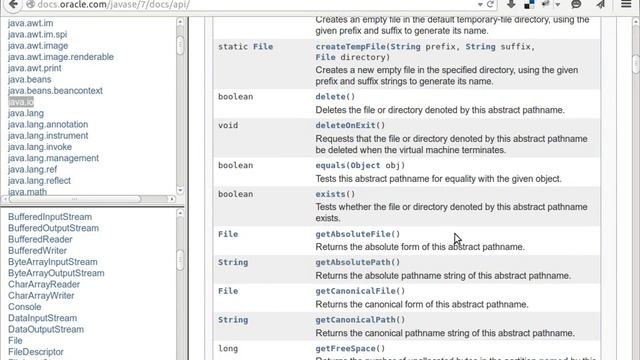Open the java.lang package
640x360 pixels.
(26, 113)
